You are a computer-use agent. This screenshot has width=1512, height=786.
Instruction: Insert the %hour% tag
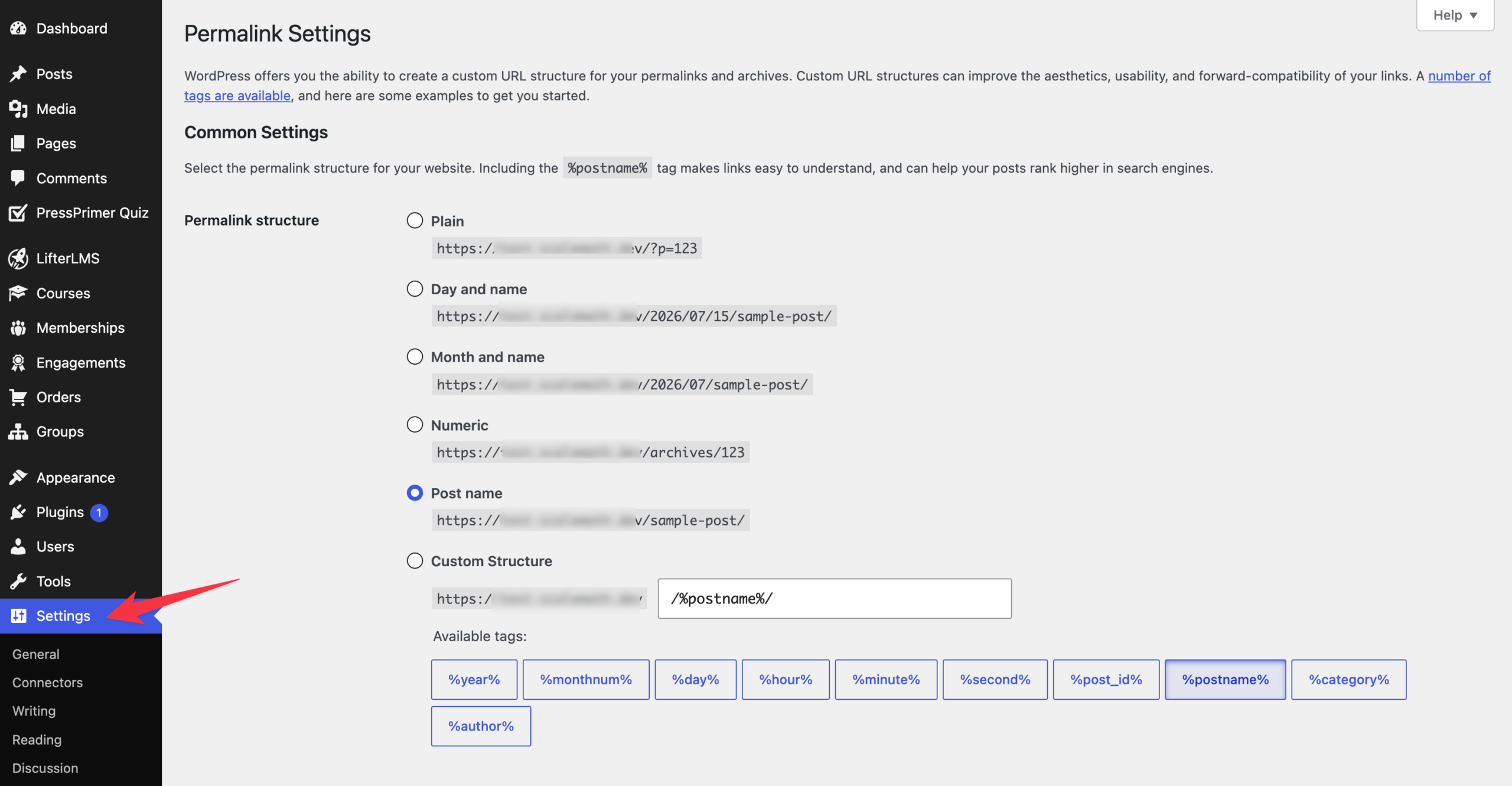786,680
